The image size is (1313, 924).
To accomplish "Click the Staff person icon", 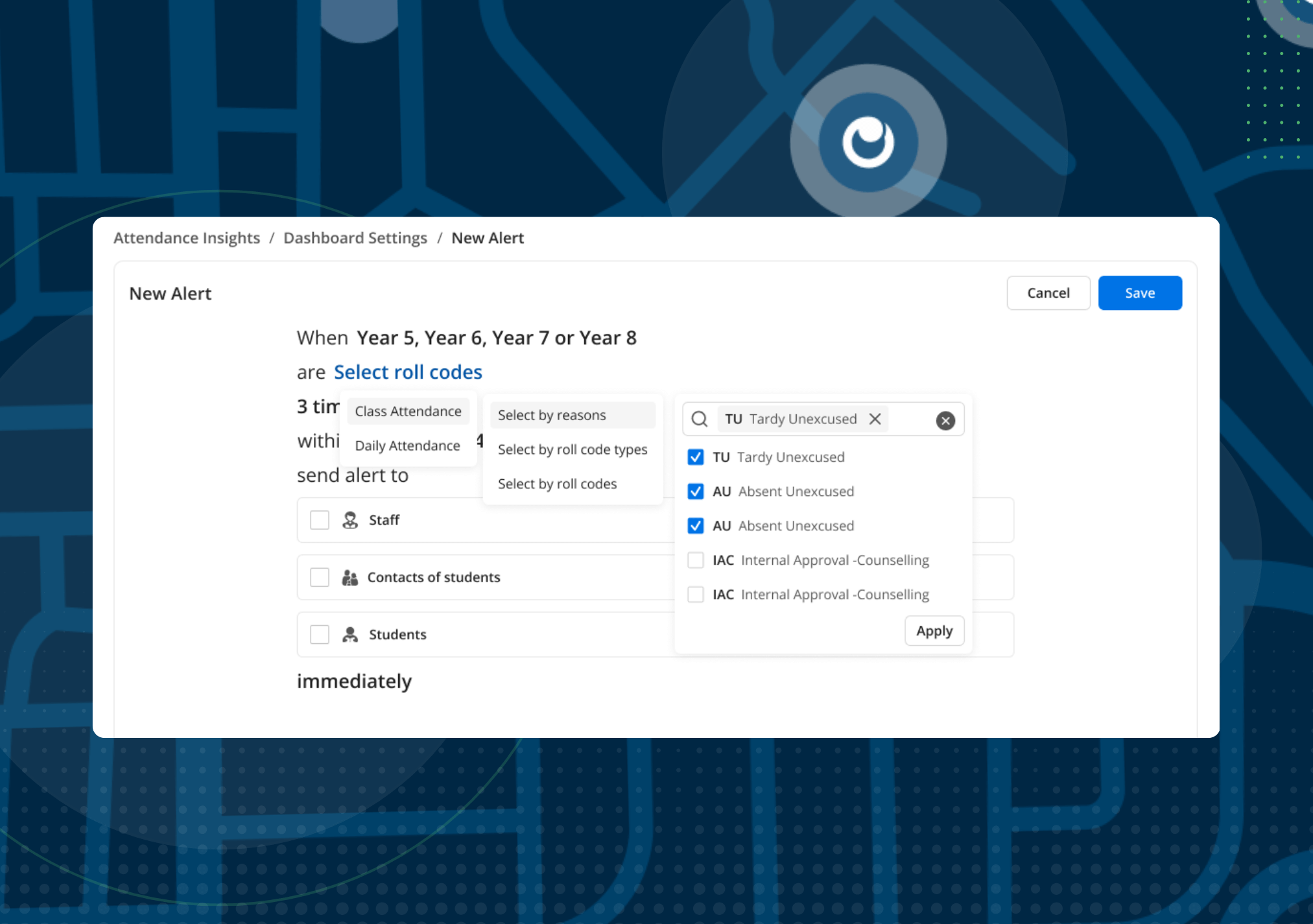I will (350, 520).
